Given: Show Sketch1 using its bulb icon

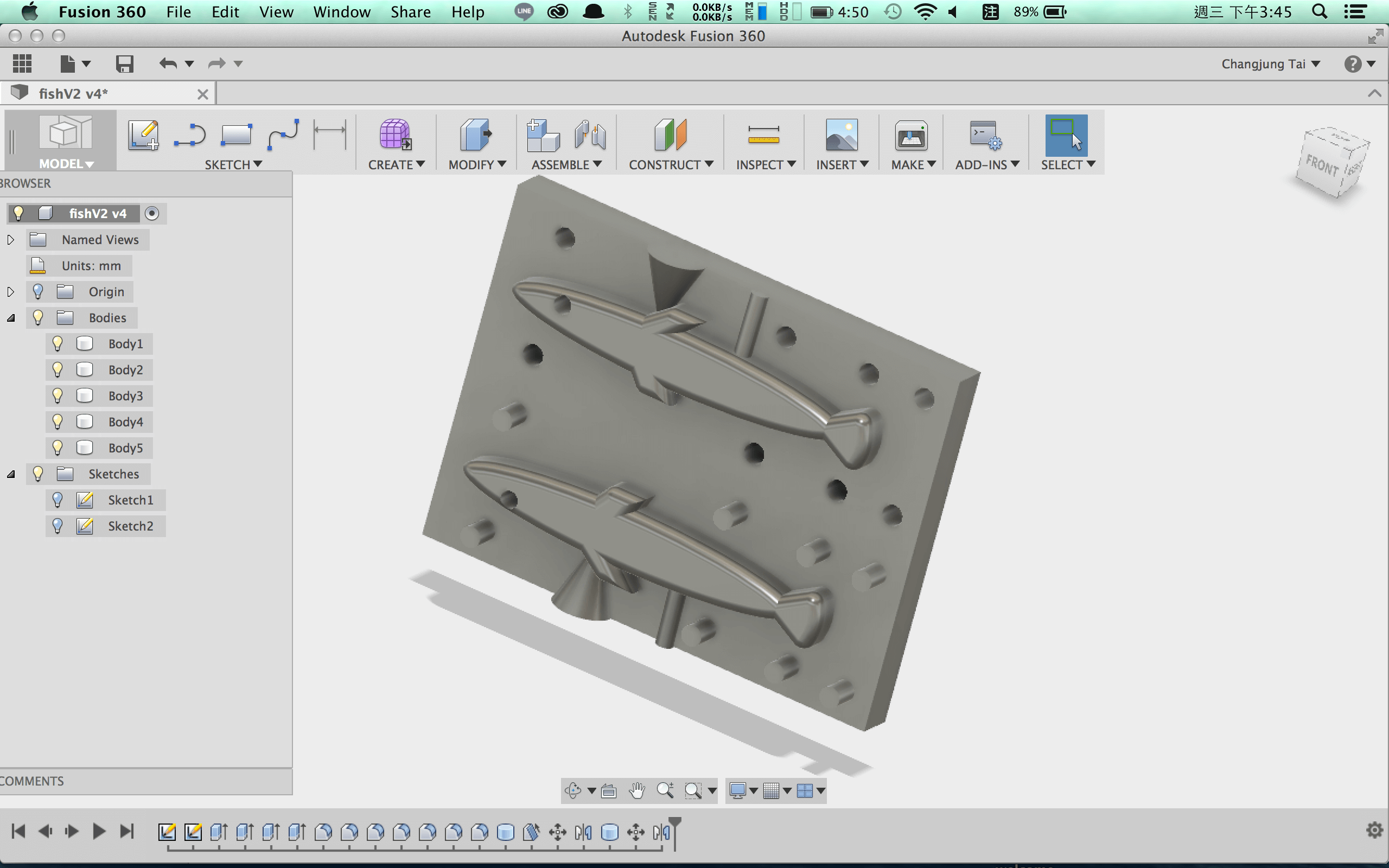Looking at the screenshot, I should 58,500.
